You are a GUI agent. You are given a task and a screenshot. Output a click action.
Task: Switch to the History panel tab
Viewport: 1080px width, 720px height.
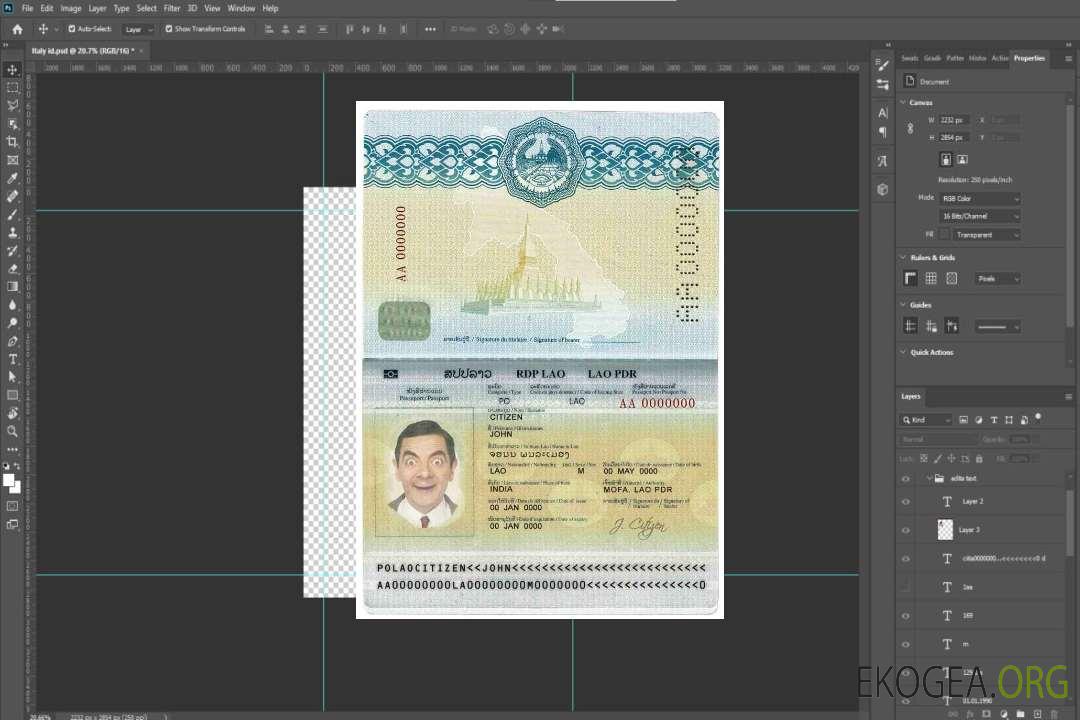click(x=977, y=59)
